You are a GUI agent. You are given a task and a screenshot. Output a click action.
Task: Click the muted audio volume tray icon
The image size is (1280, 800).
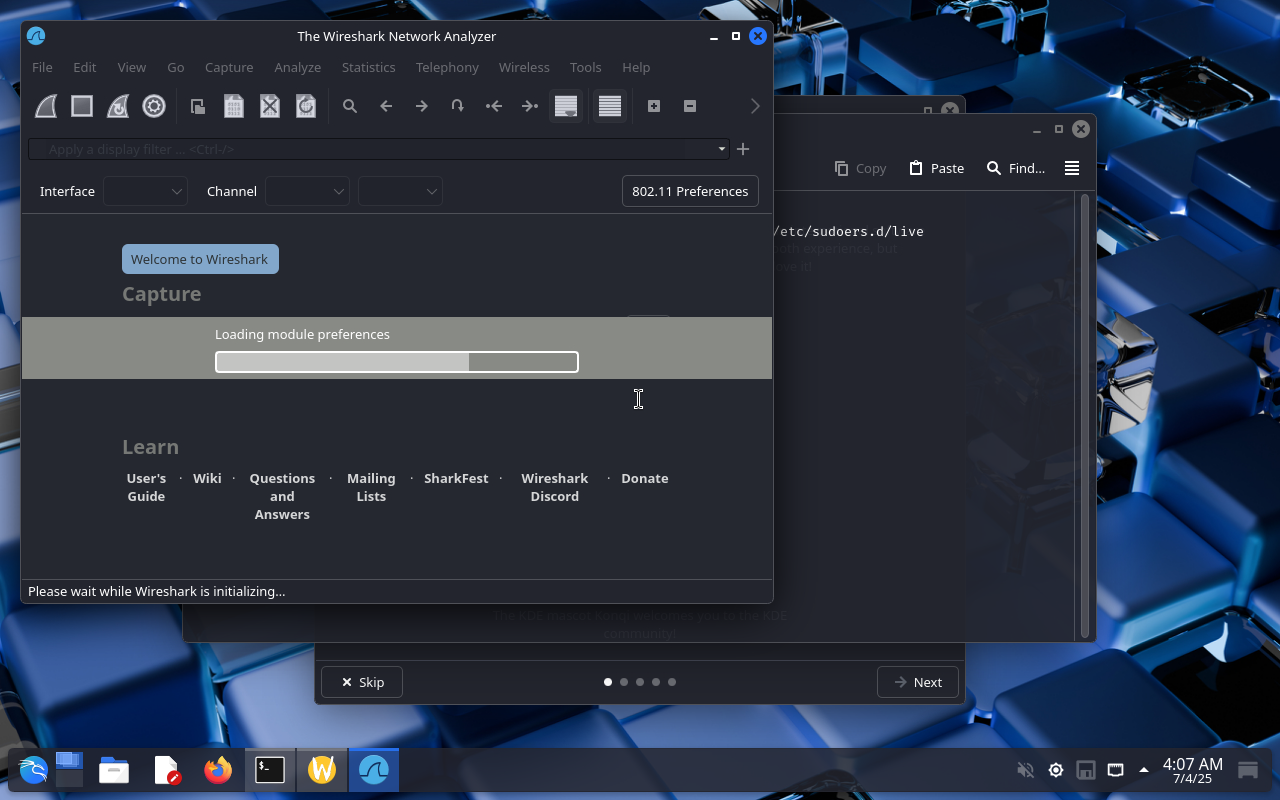click(1025, 770)
